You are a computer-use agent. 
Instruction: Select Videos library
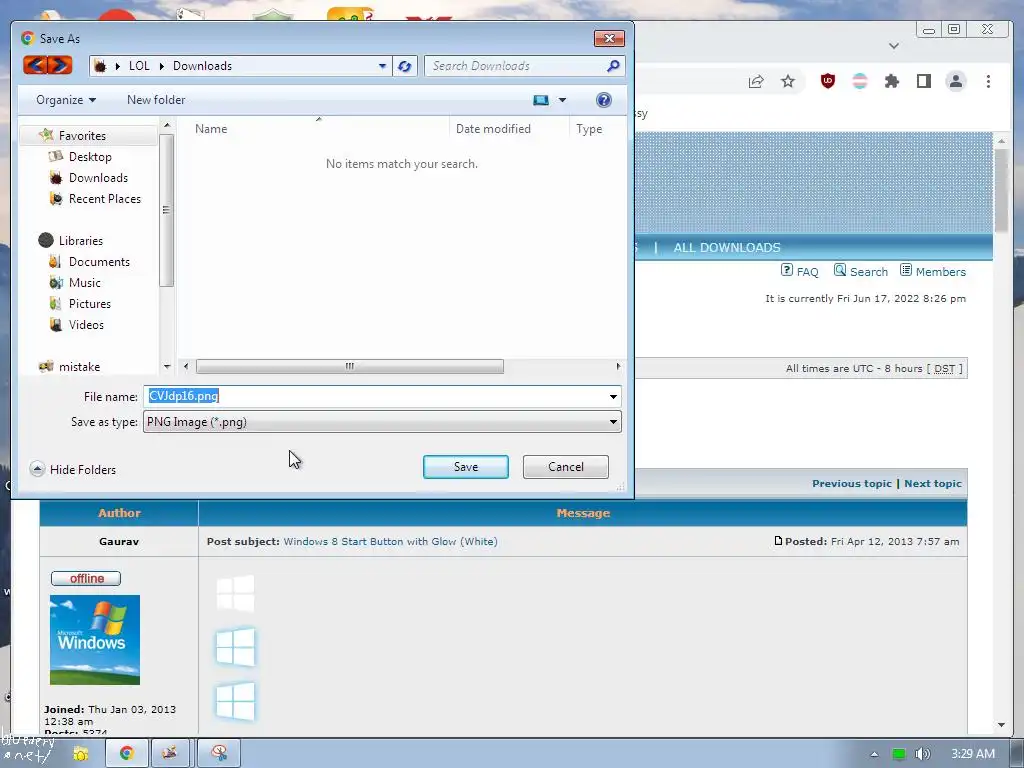coord(86,325)
